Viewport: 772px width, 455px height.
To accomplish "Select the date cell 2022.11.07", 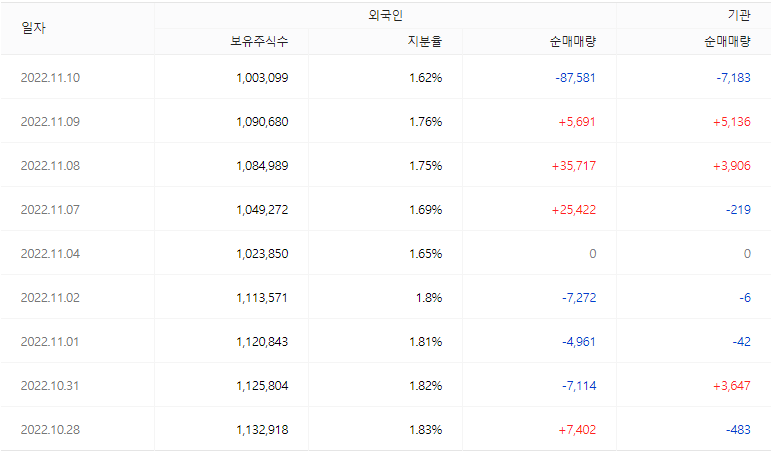I will [x=50, y=210].
